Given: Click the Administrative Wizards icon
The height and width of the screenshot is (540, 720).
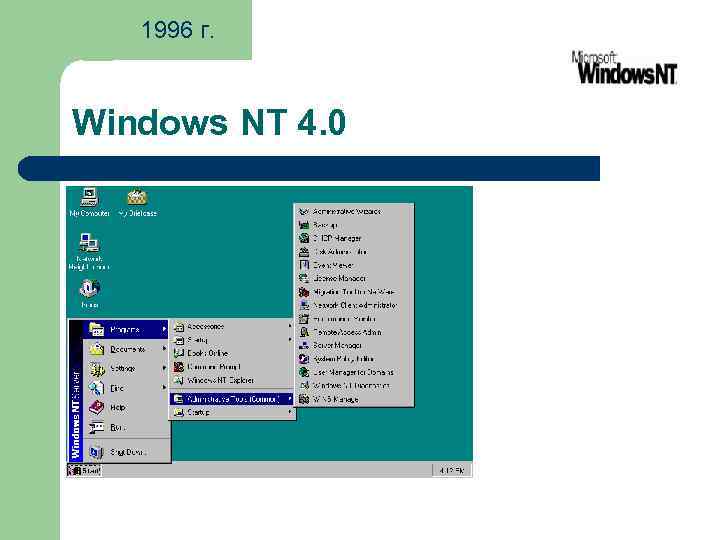Looking at the screenshot, I should [x=304, y=212].
